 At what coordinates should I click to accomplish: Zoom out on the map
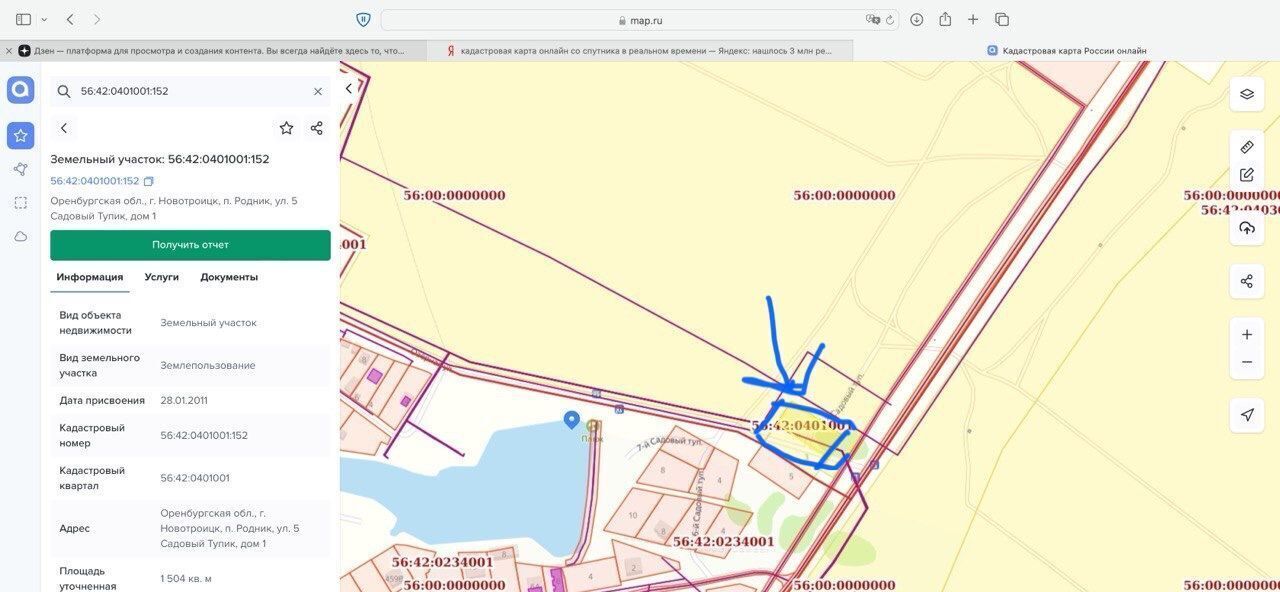pyautogui.click(x=1246, y=362)
